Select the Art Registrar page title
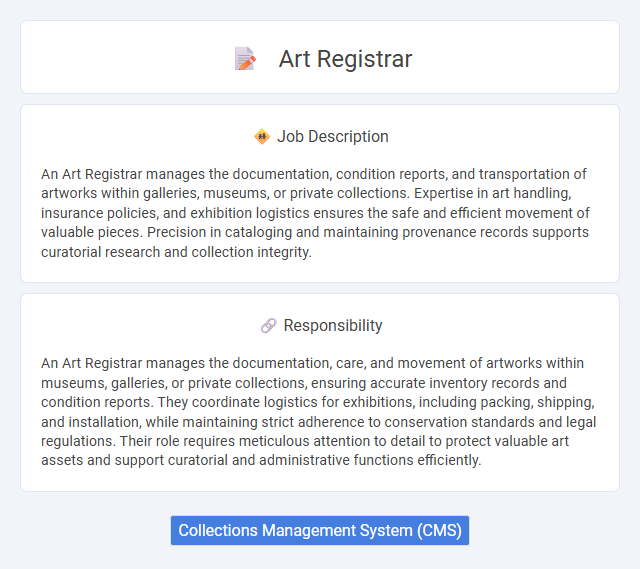The height and width of the screenshot is (569, 640). pyautogui.click(x=345, y=59)
